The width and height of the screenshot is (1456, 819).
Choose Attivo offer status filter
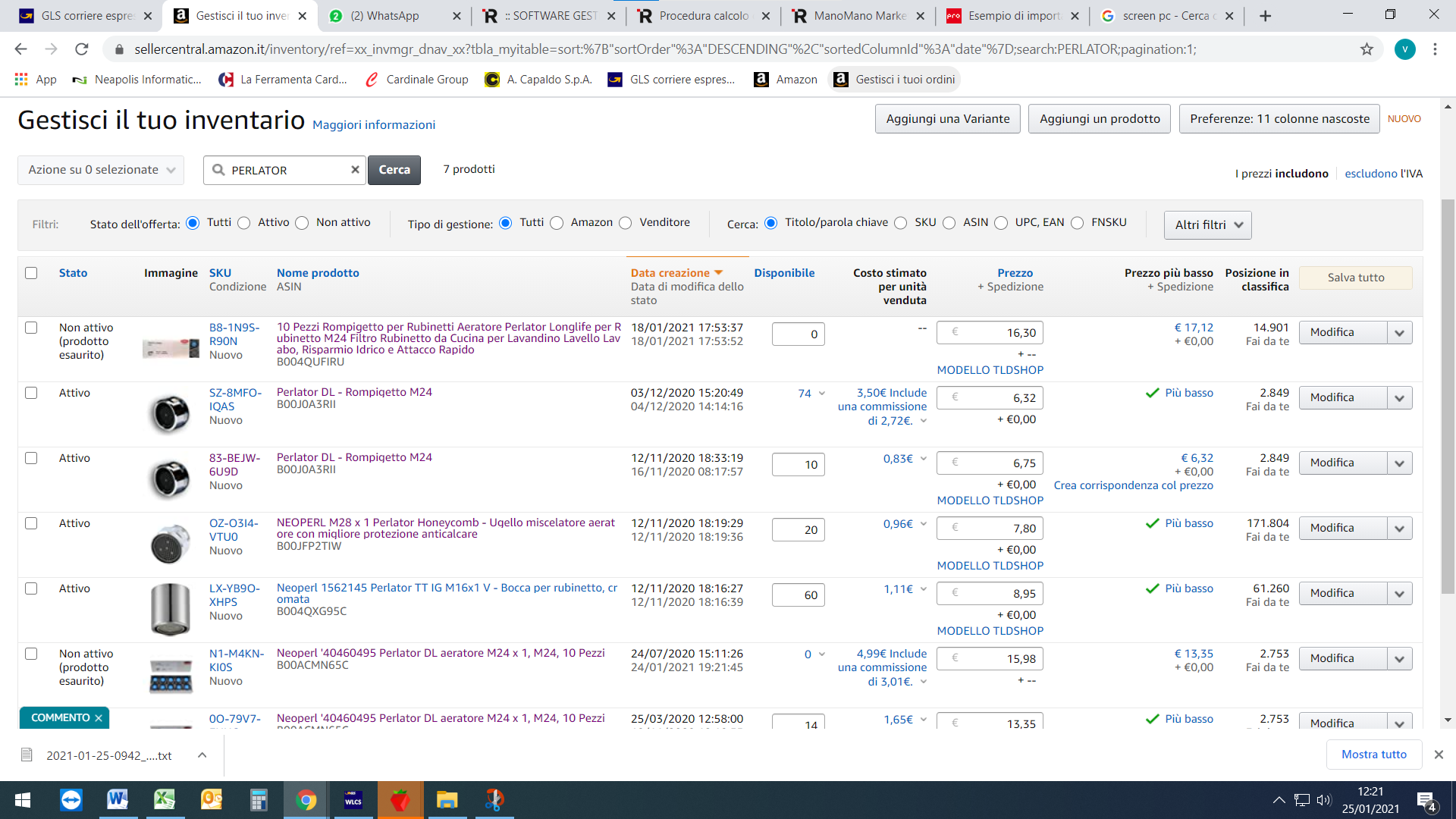[x=243, y=223]
